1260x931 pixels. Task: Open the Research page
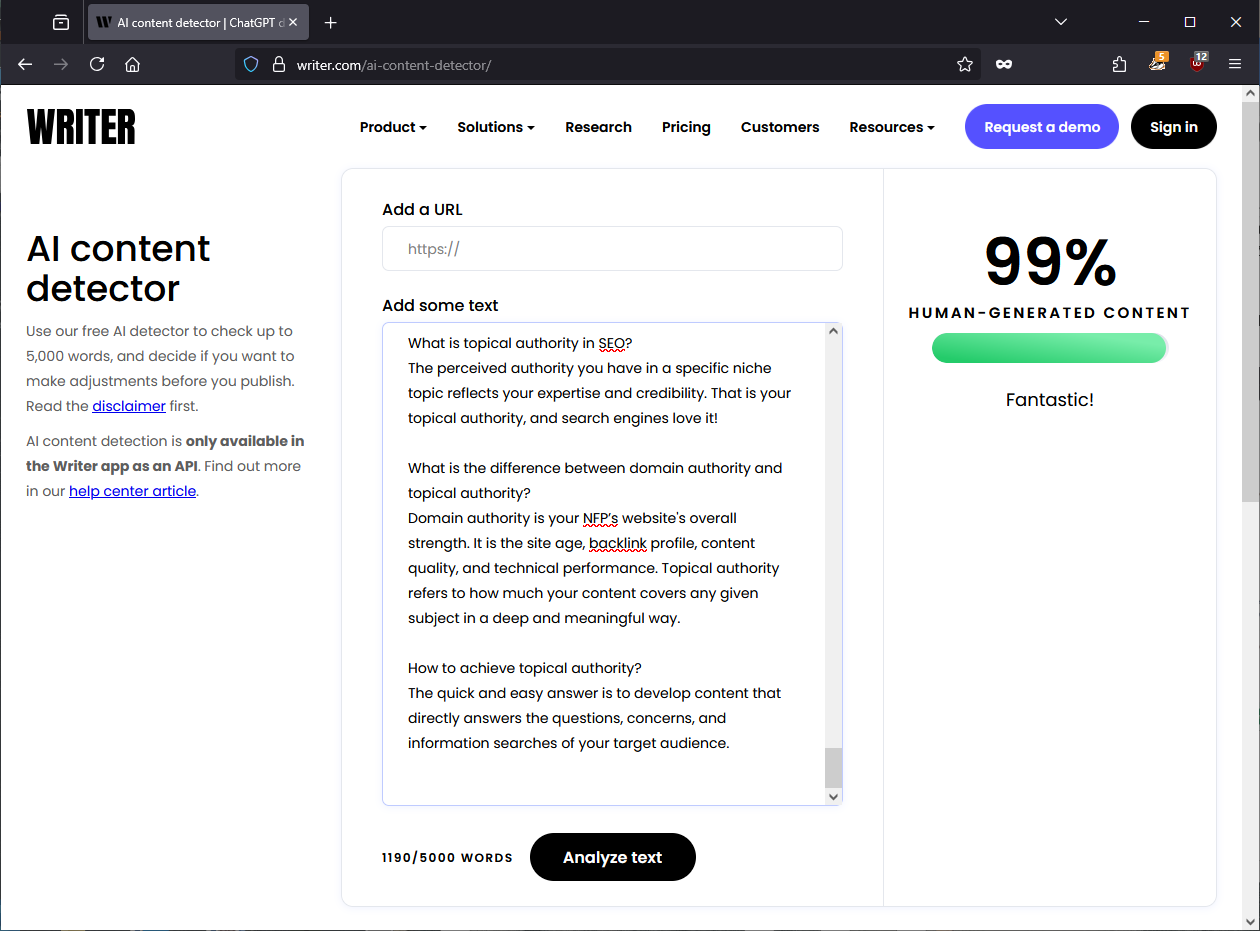(598, 127)
